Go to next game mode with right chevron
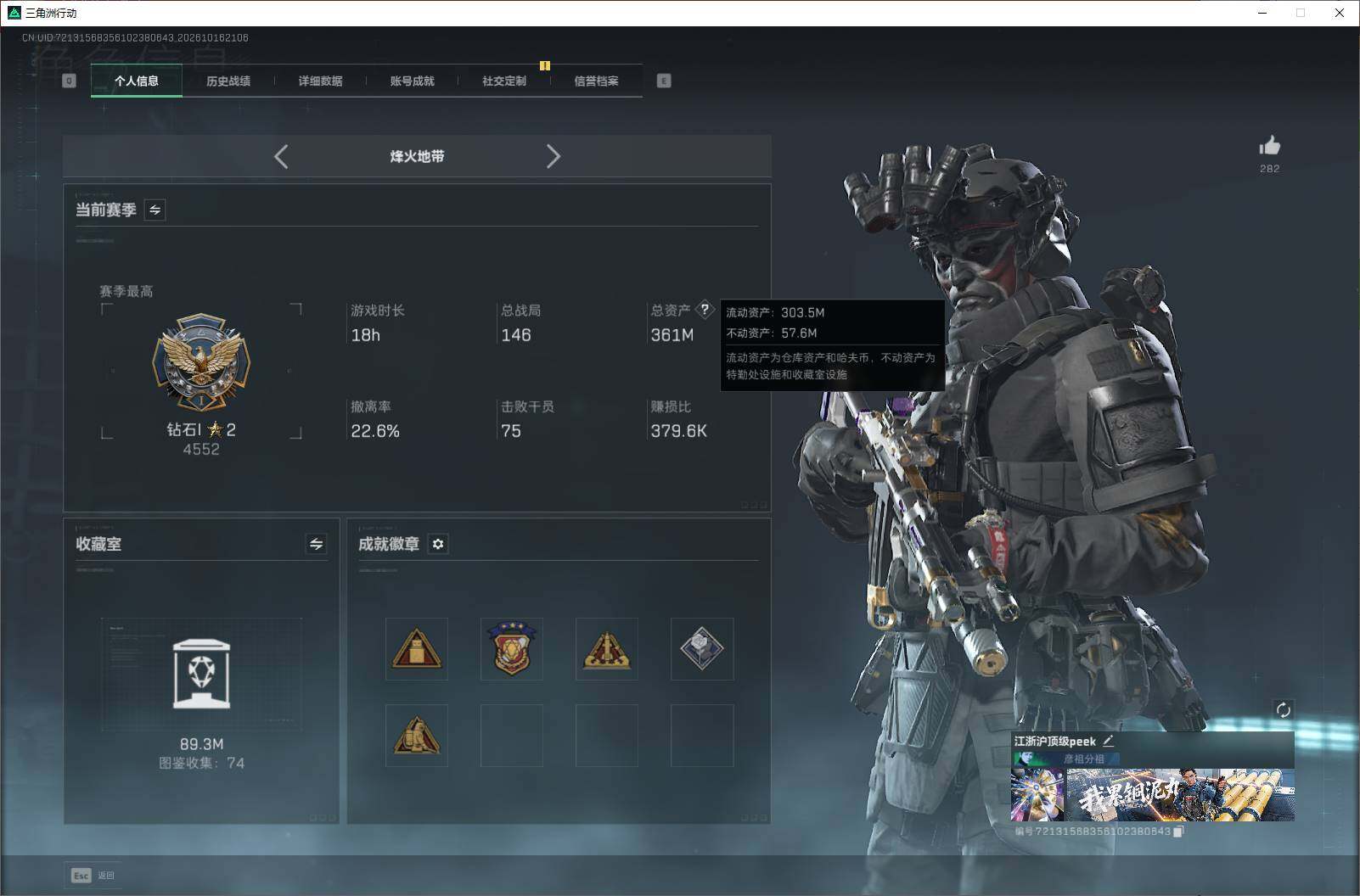The height and width of the screenshot is (896, 1360). [x=553, y=156]
